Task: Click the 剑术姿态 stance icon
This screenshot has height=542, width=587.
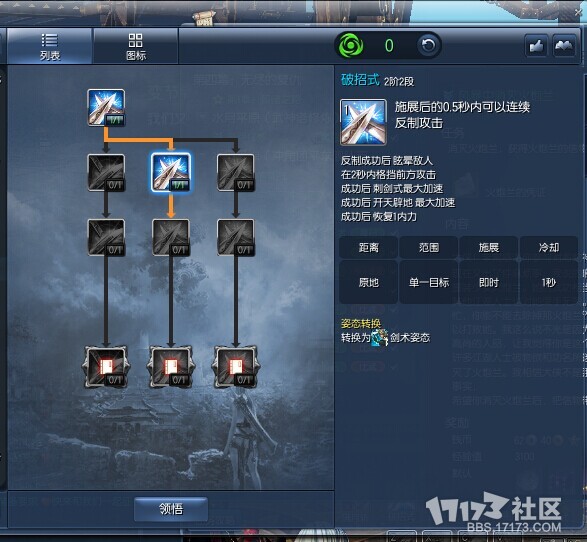Action: 380,337
